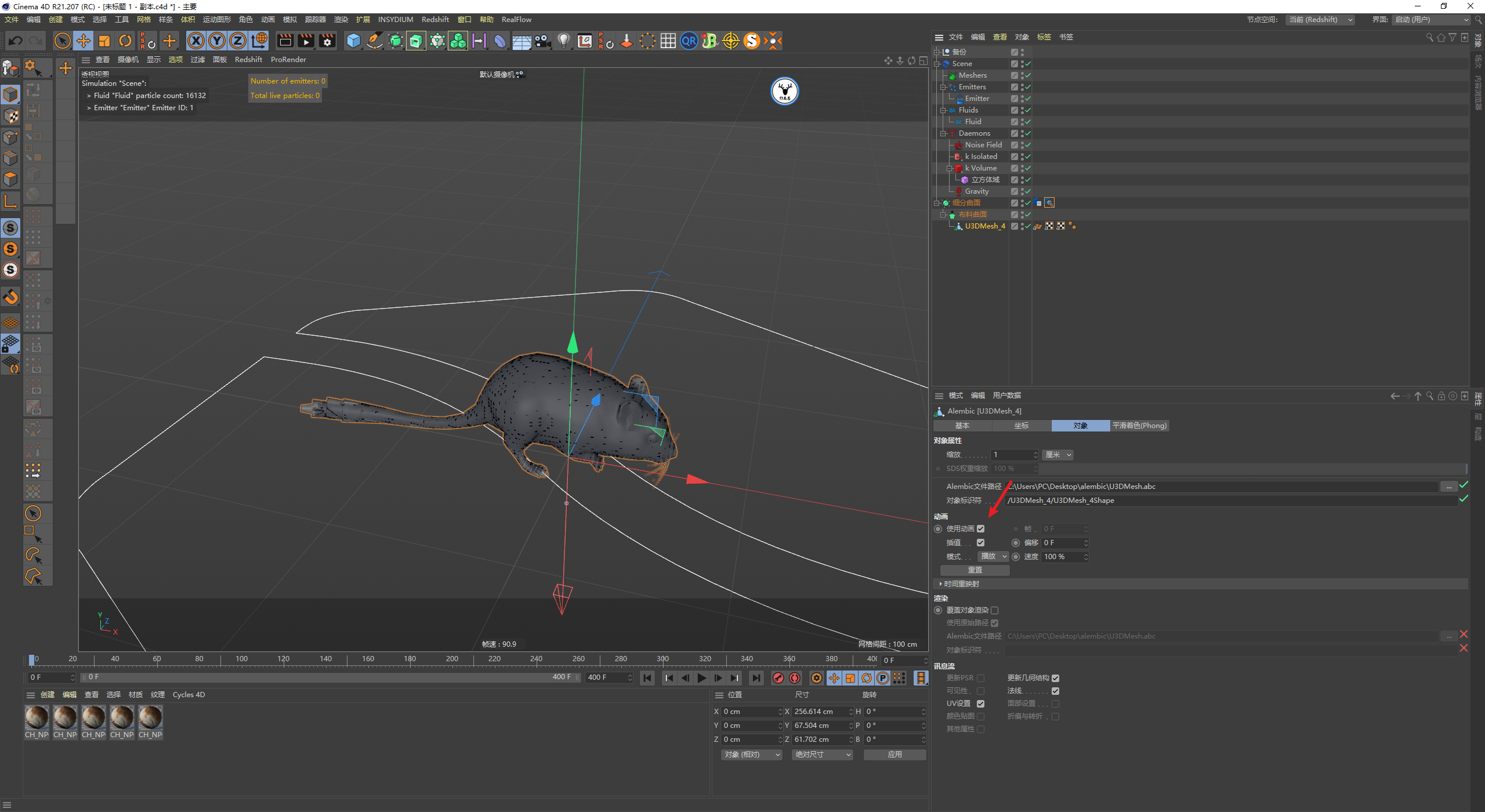Click the QR plugin icon
The width and height of the screenshot is (1485, 812).
tap(689, 41)
